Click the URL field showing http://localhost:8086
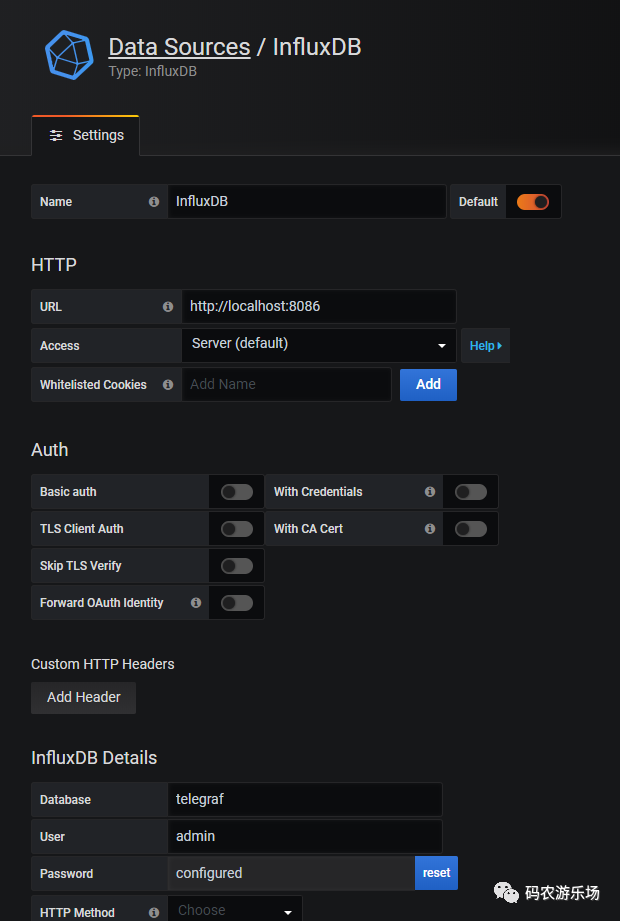The height and width of the screenshot is (921, 620). pos(319,306)
